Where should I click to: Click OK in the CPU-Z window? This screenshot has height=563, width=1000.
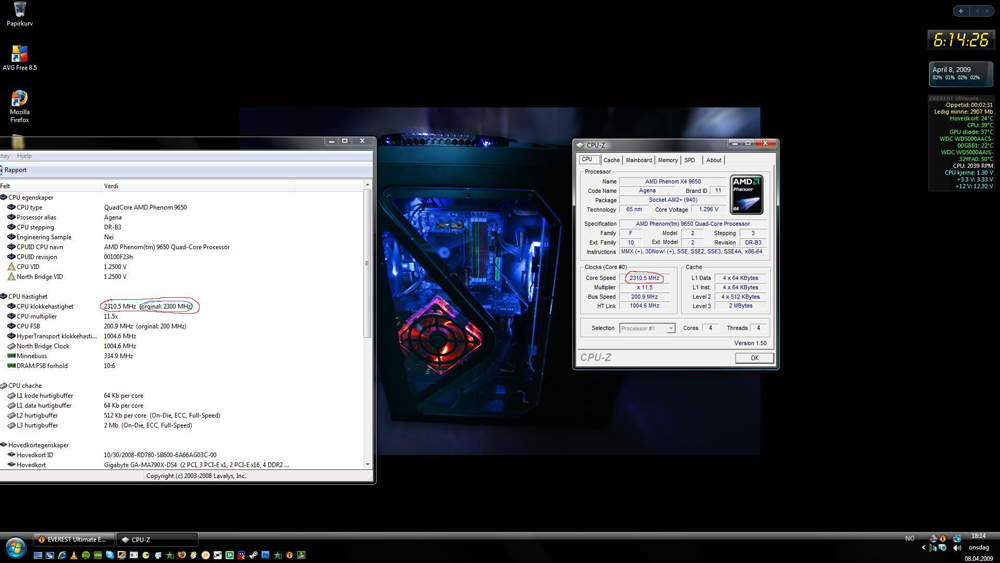point(754,358)
